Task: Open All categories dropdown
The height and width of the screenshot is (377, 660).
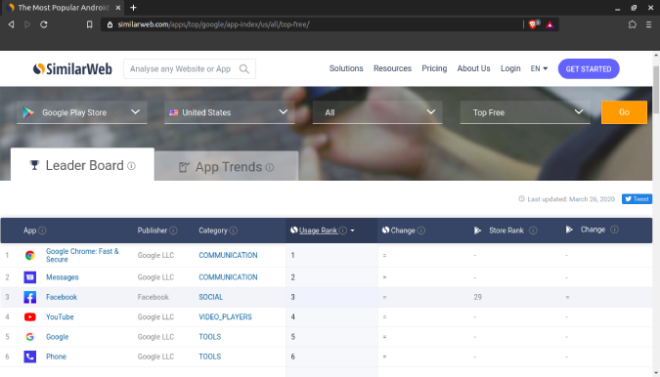Action: click(x=378, y=112)
